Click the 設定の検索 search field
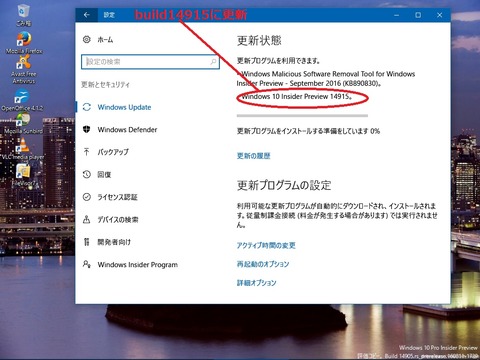The width and height of the screenshot is (480, 360). point(150,62)
